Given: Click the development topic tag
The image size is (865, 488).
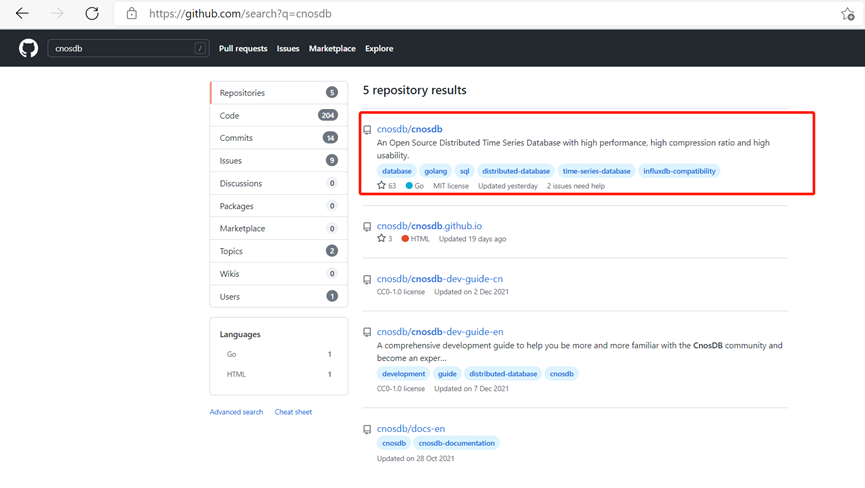Looking at the screenshot, I should click(403, 374).
